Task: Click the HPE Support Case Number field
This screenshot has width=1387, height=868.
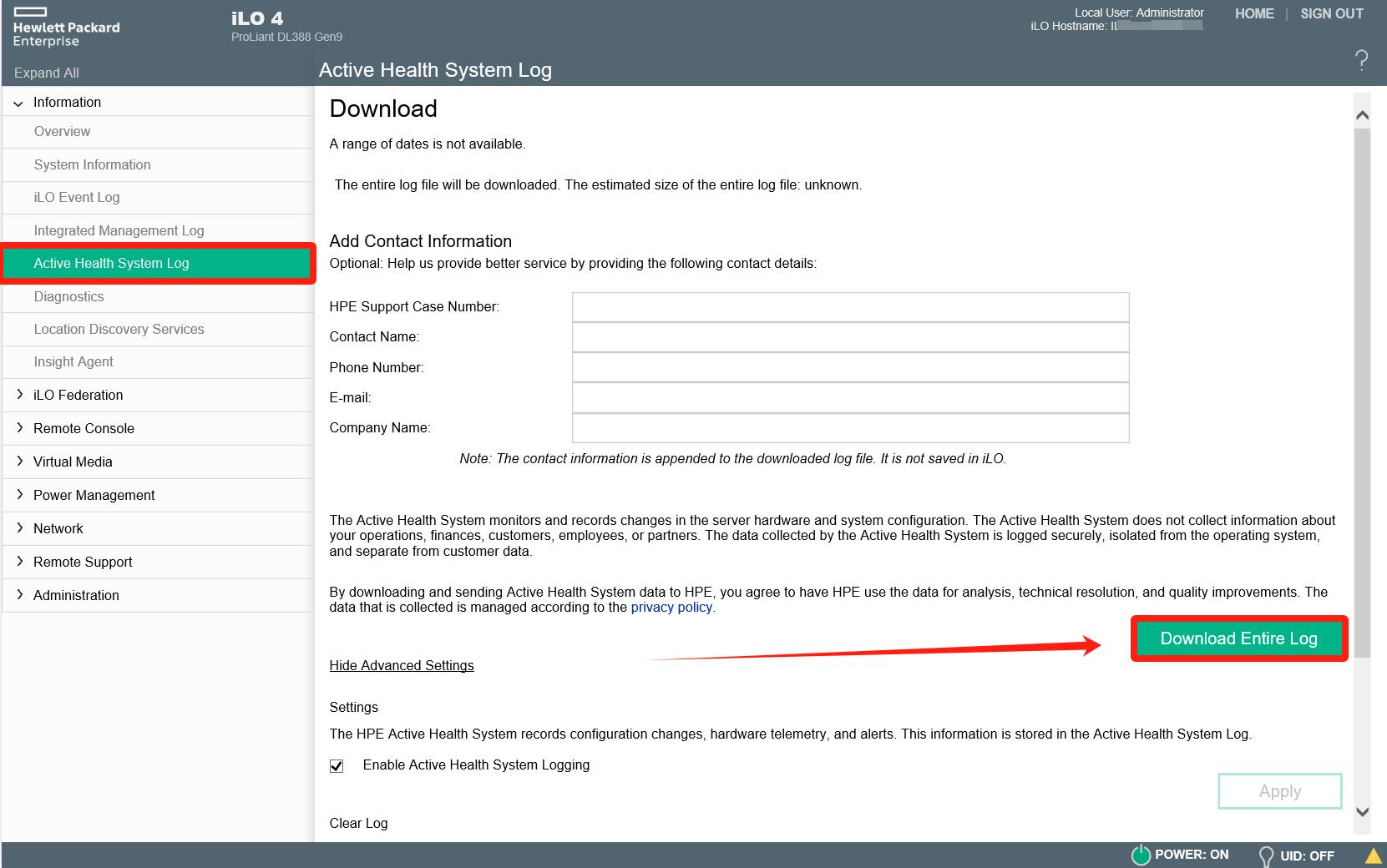Action: 850,307
